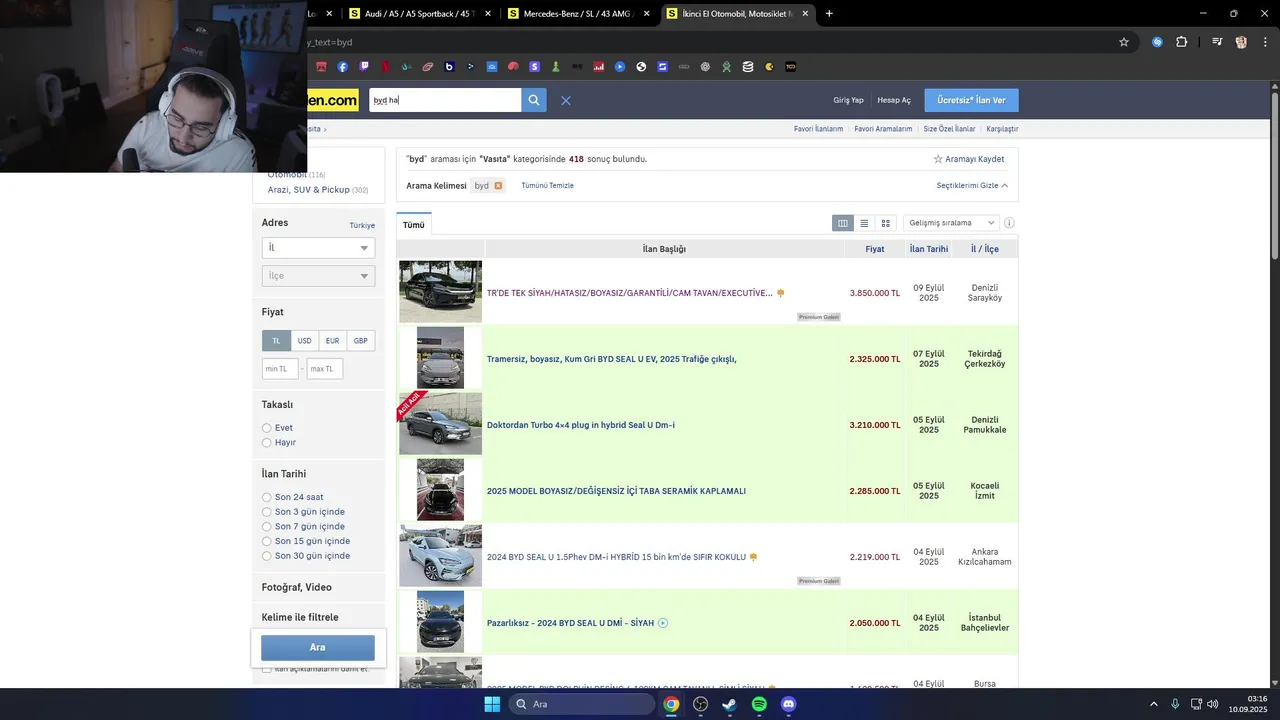Open the purple S bookmark icon

pos(535,67)
